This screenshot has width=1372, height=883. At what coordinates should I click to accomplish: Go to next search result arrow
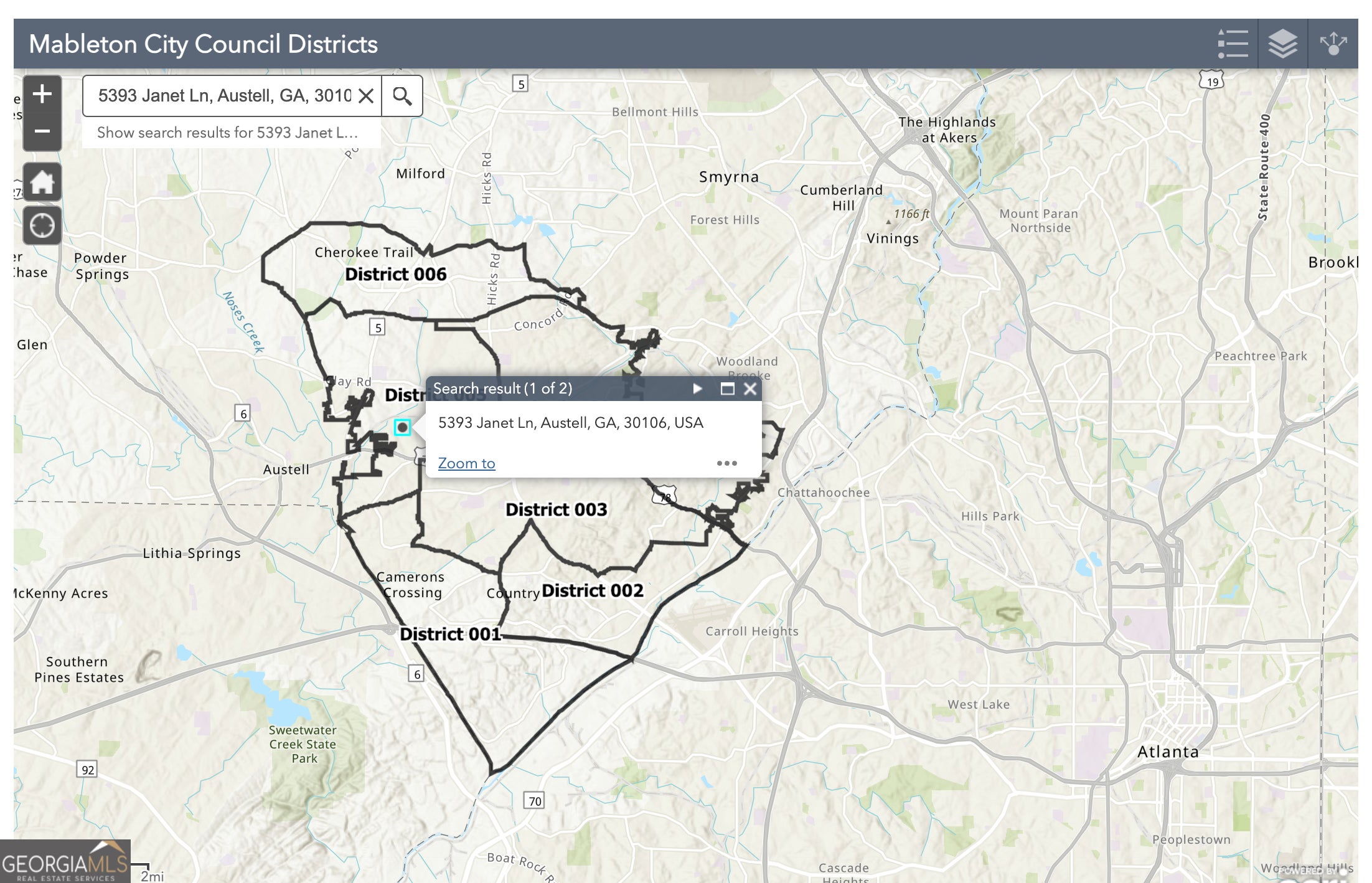(697, 389)
